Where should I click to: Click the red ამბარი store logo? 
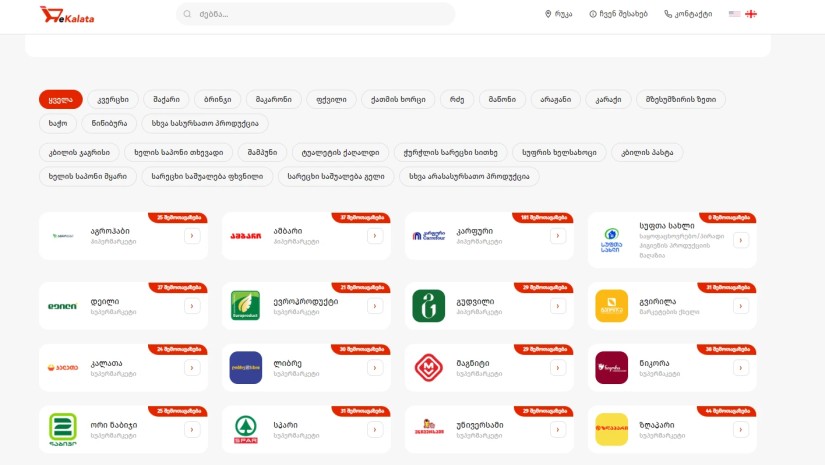click(245, 236)
